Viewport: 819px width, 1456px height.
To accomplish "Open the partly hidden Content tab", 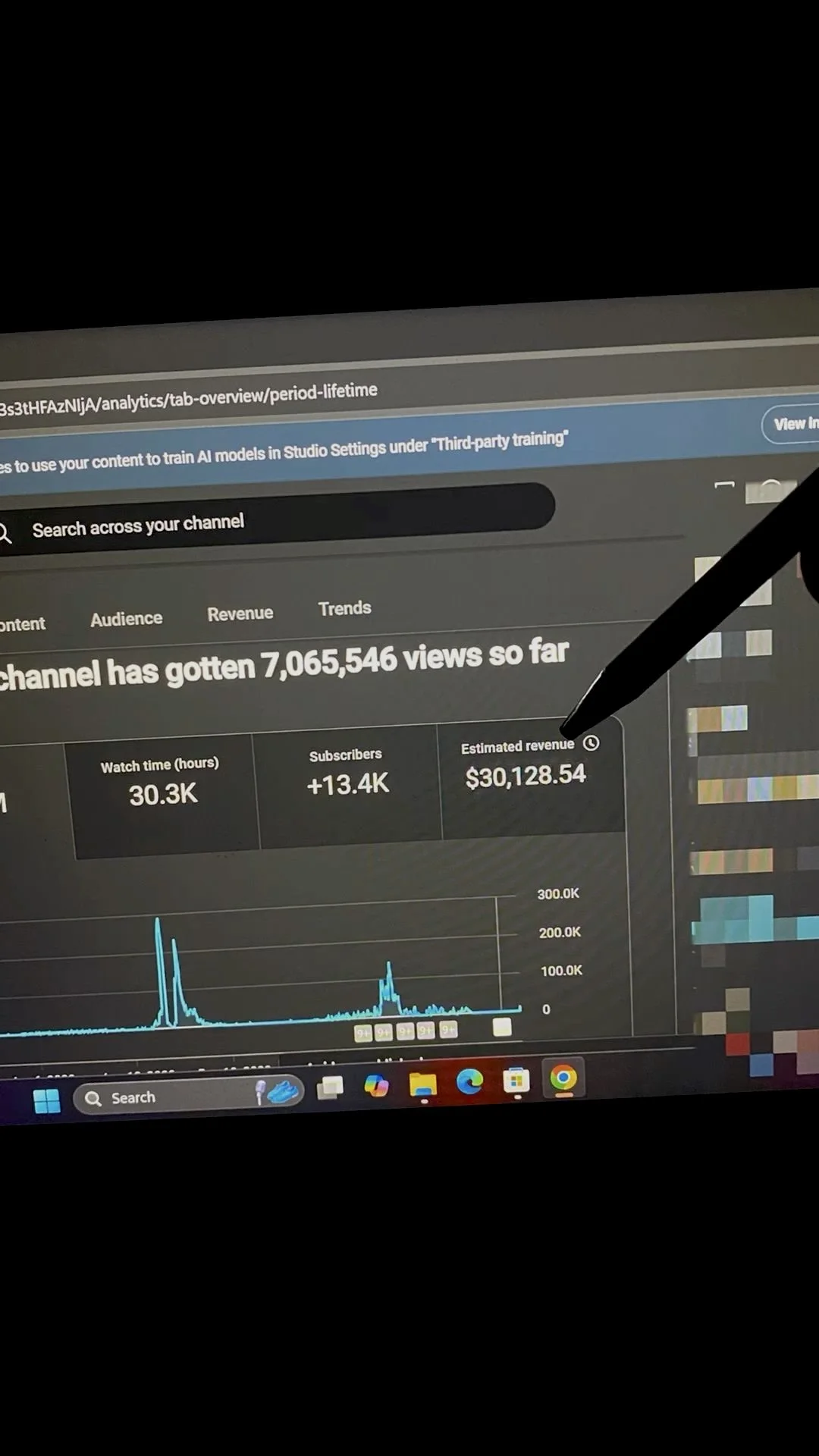I will 23,624.
